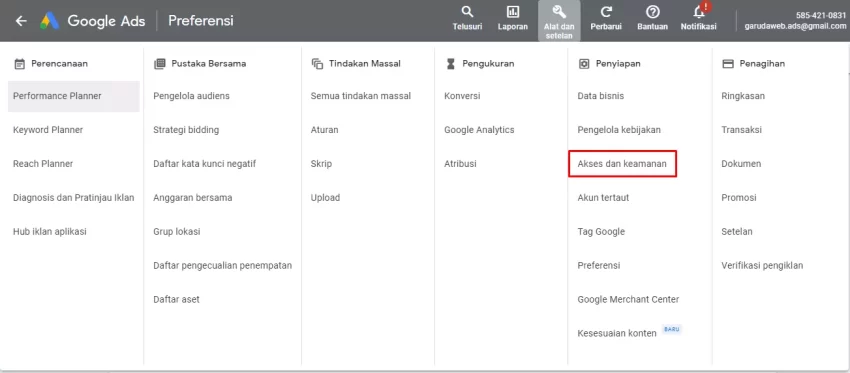The height and width of the screenshot is (373, 850).
Task: Open the Bantuan help icon
Action: coord(652,12)
